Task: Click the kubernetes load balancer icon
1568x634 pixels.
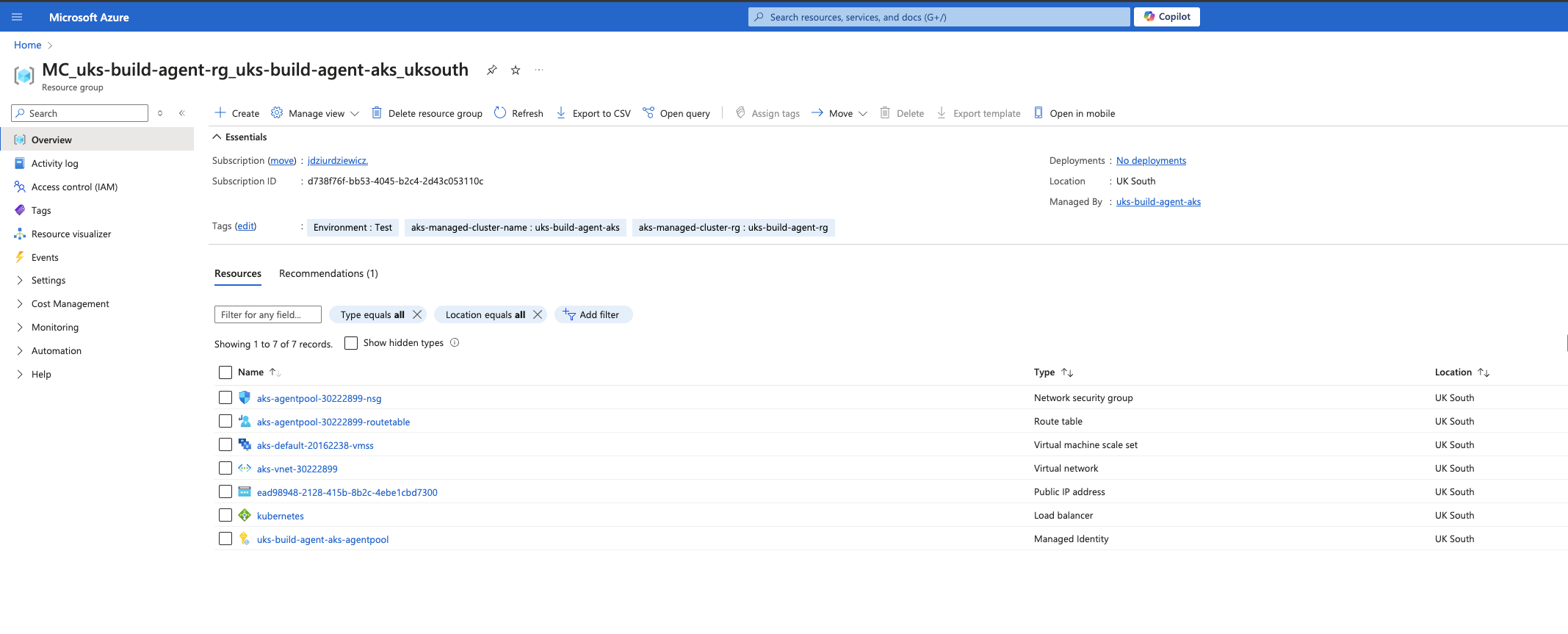Action: (x=245, y=515)
